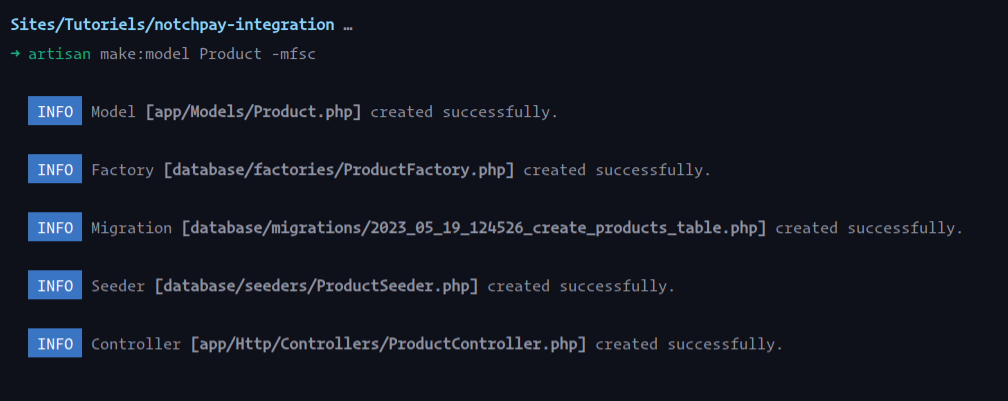Open the database/factories/ProductFactory.php path
Screen dimensions: 1008x401
pos(339,170)
